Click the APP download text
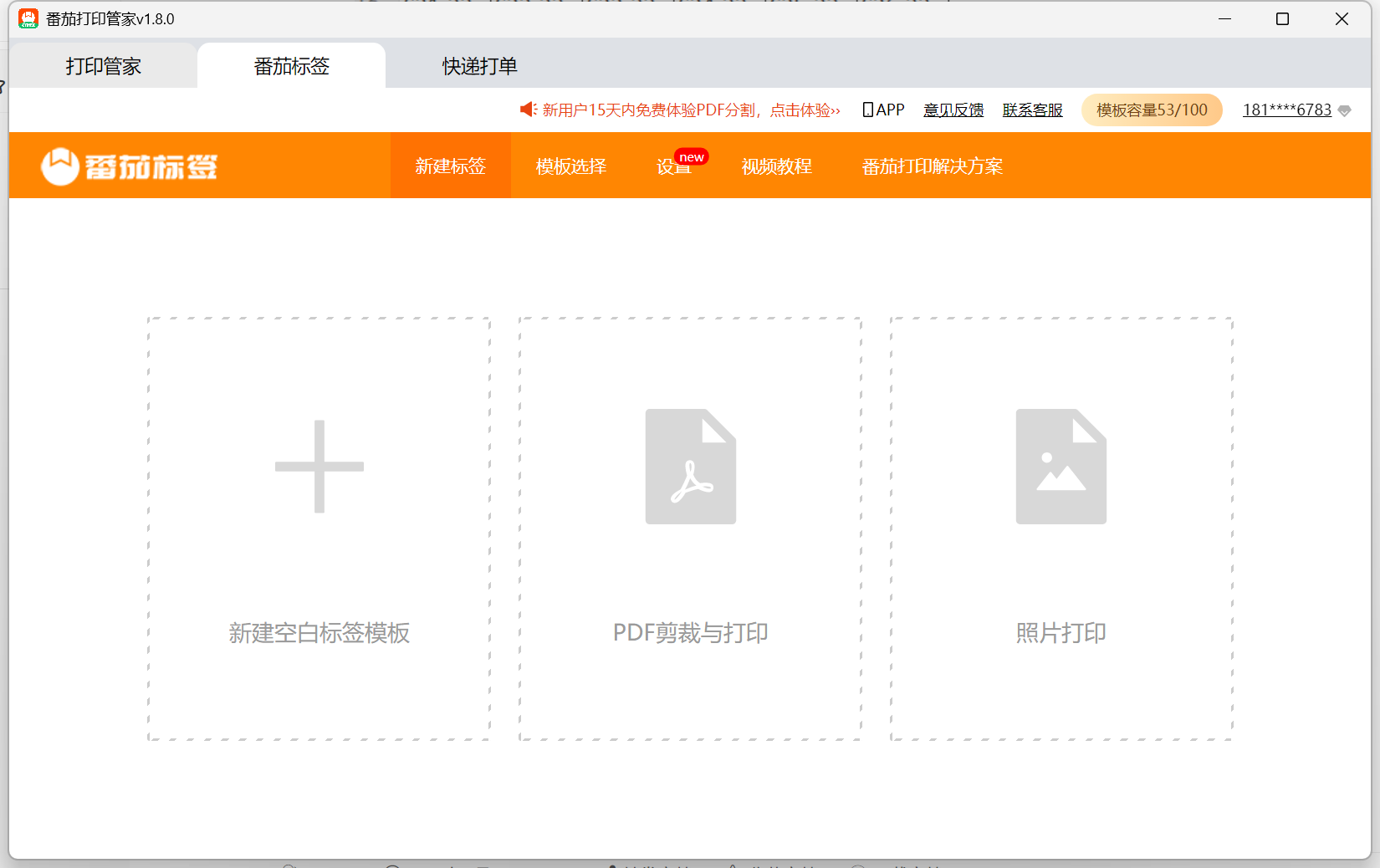Image resolution: width=1380 pixels, height=868 pixels. 891,110
